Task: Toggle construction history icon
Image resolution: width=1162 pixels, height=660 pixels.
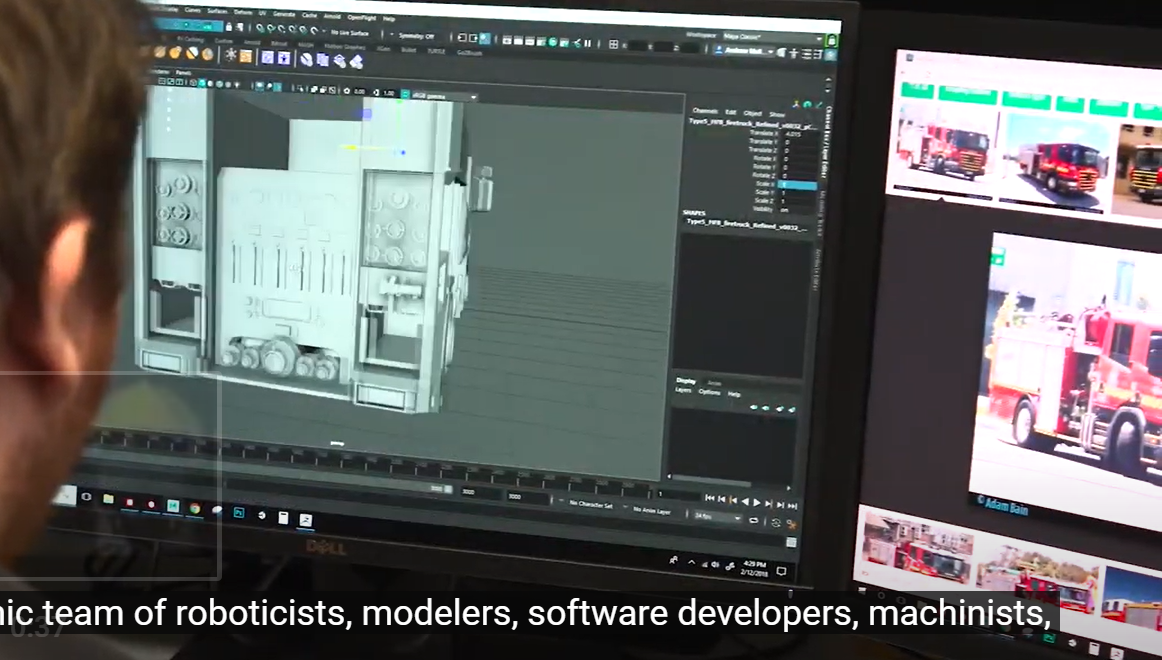Action: pos(485,39)
